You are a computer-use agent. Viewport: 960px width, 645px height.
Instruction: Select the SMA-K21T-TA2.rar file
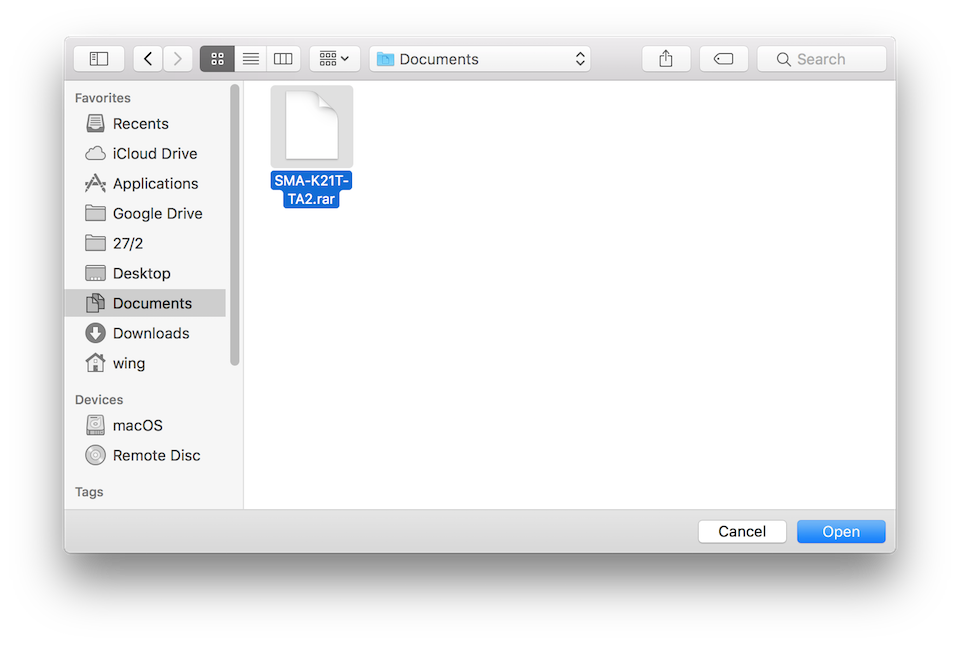click(311, 125)
